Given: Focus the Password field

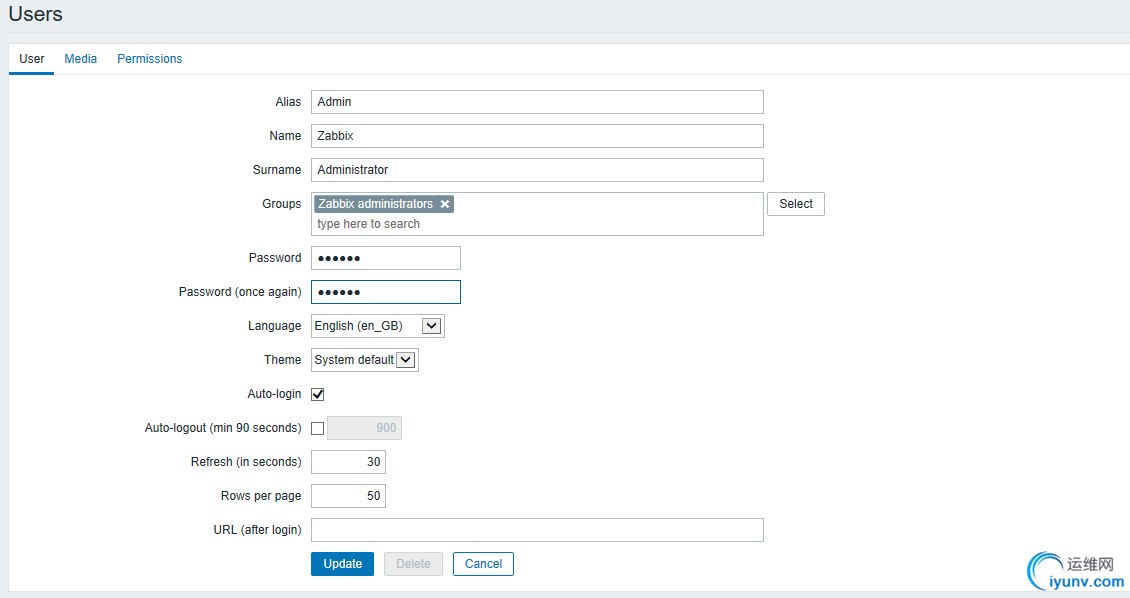Looking at the screenshot, I should click(386, 258).
